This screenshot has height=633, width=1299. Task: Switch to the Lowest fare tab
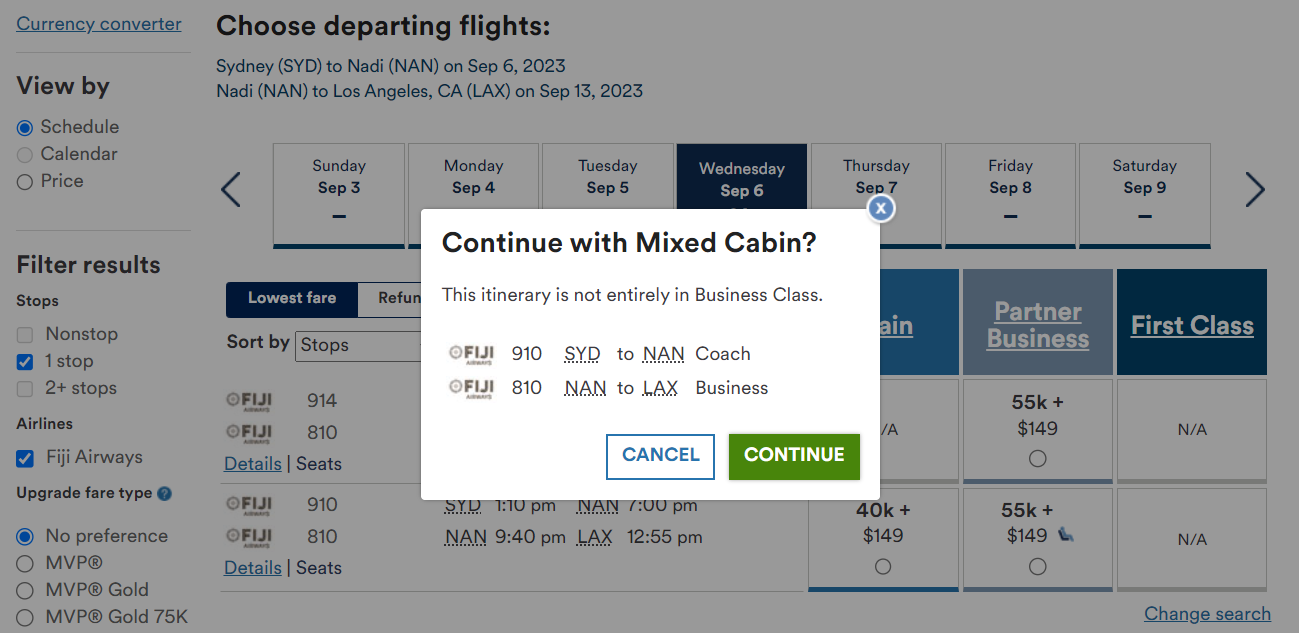point(291,298)
